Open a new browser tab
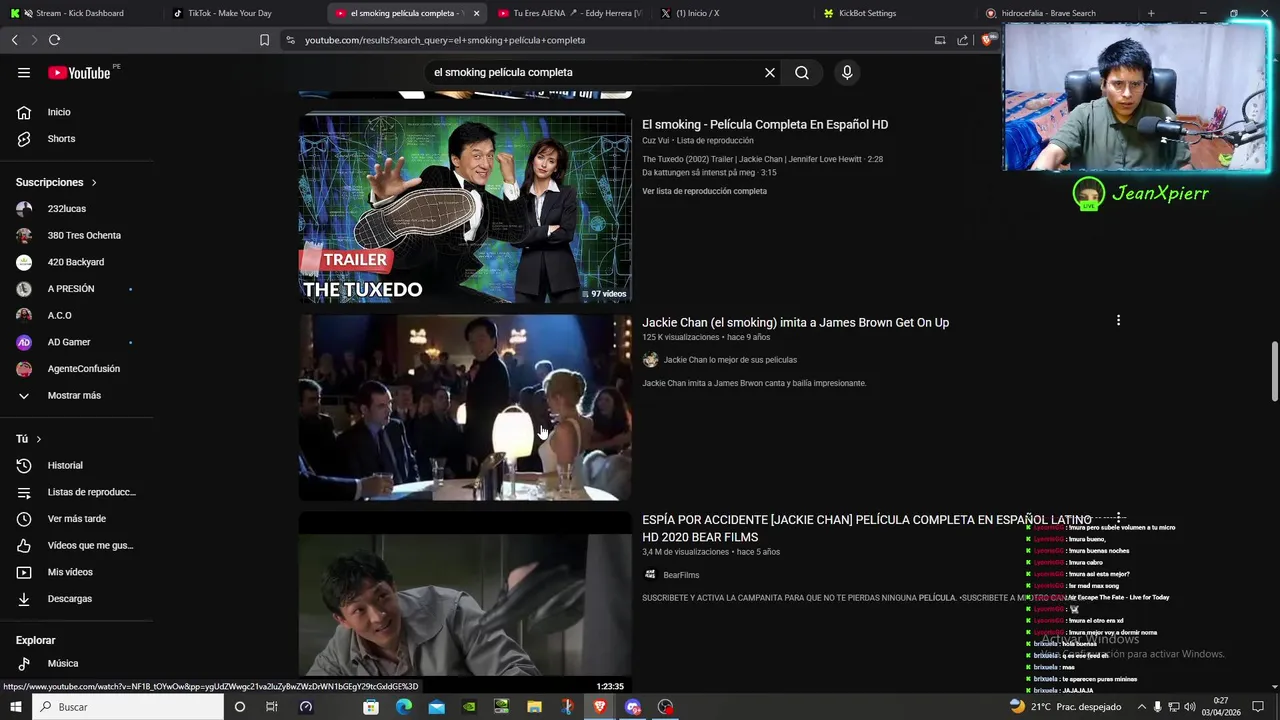Image resolution: width=1280 pixels, height=720 pixels. (x=1151, y=13)
